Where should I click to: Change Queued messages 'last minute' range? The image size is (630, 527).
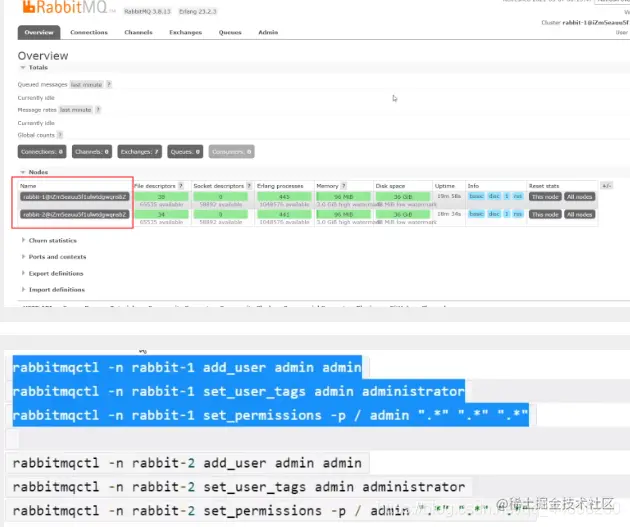pos(86,85)
